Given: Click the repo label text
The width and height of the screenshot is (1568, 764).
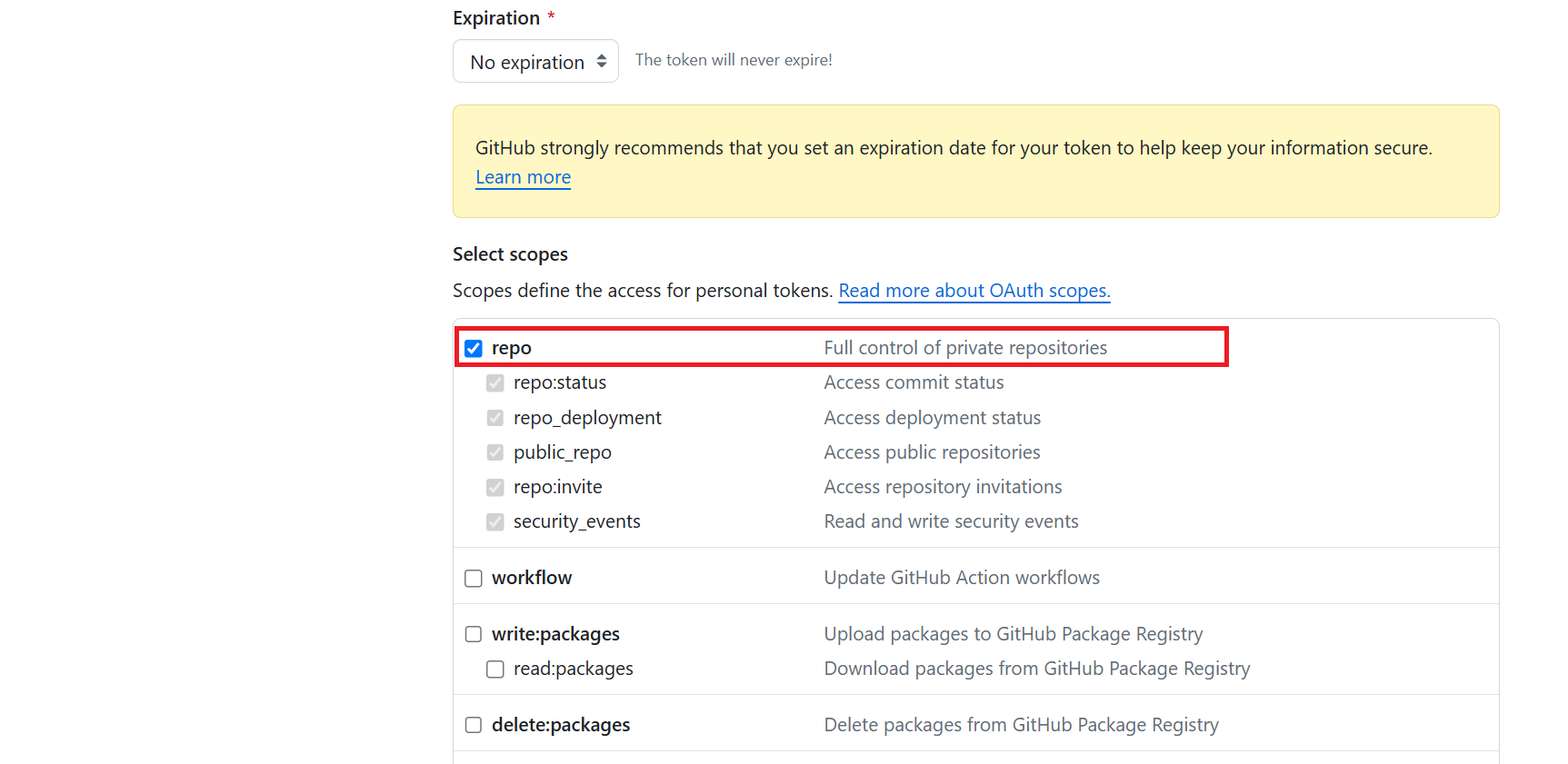Looking at the screenshot, I should tap(512, 348).
